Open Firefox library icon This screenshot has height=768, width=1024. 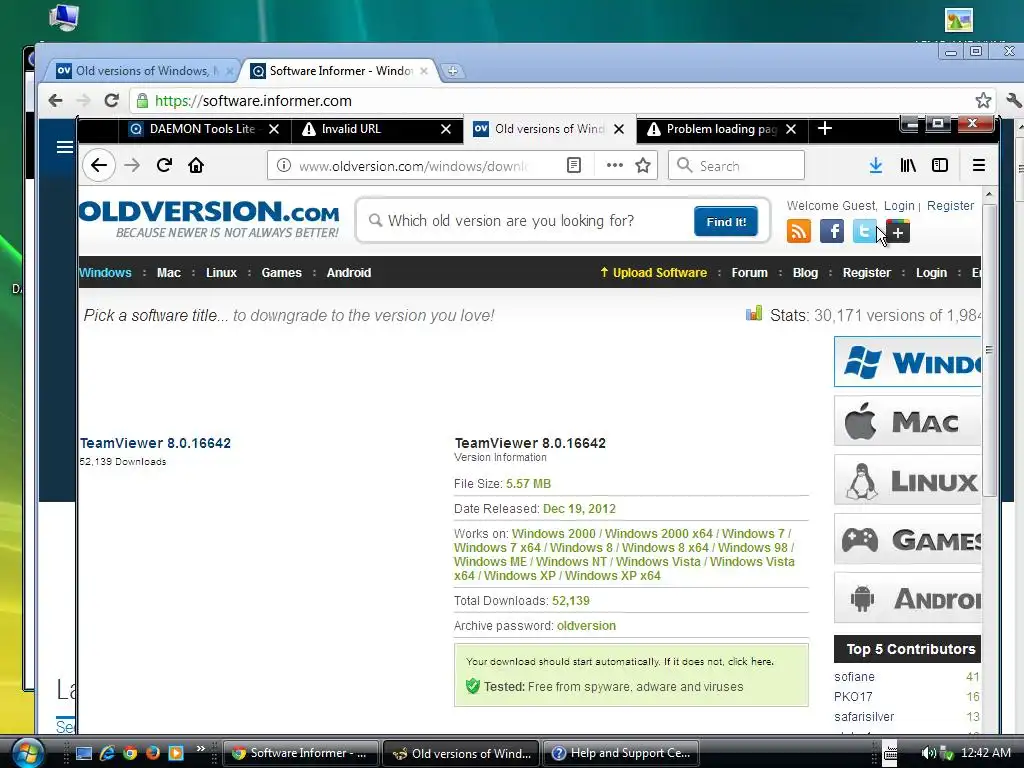pos(908,165)
